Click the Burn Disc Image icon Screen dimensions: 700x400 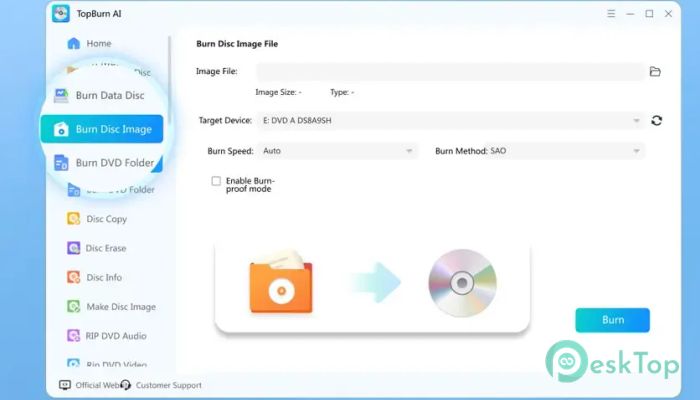coord(61,129)
